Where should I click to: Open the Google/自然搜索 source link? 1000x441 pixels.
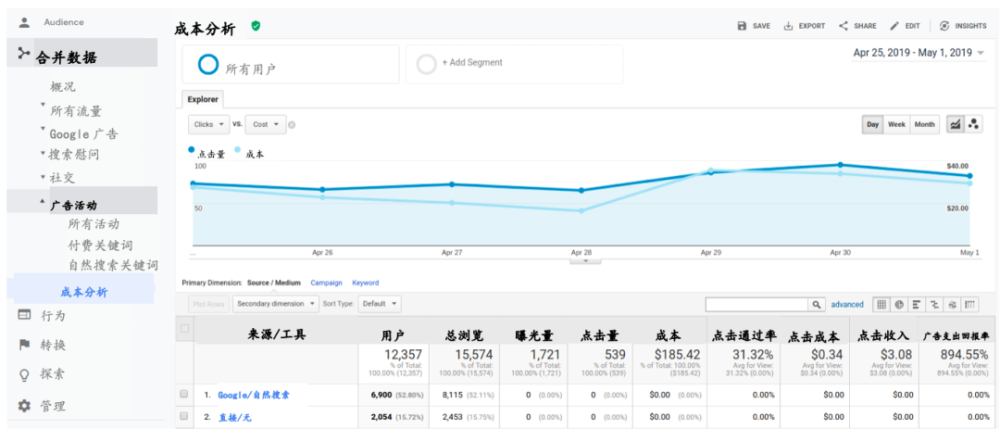click(254, 395)
